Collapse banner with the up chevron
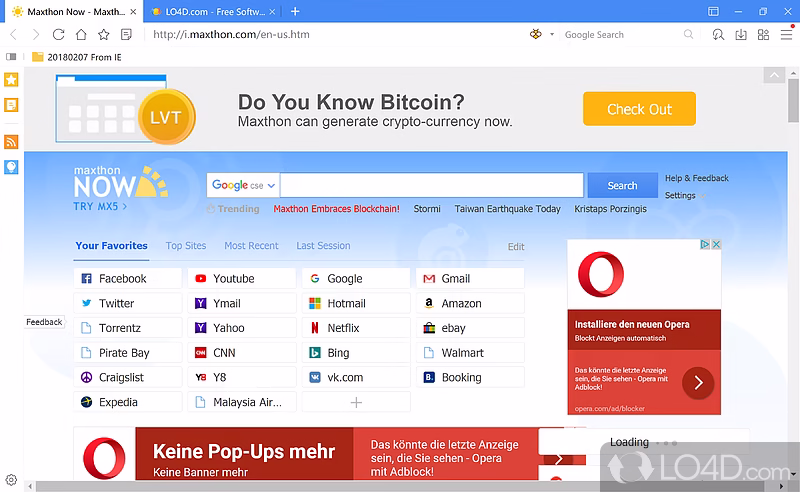The width and height of the screenshot is (800, 492). [x=774, y=75]
